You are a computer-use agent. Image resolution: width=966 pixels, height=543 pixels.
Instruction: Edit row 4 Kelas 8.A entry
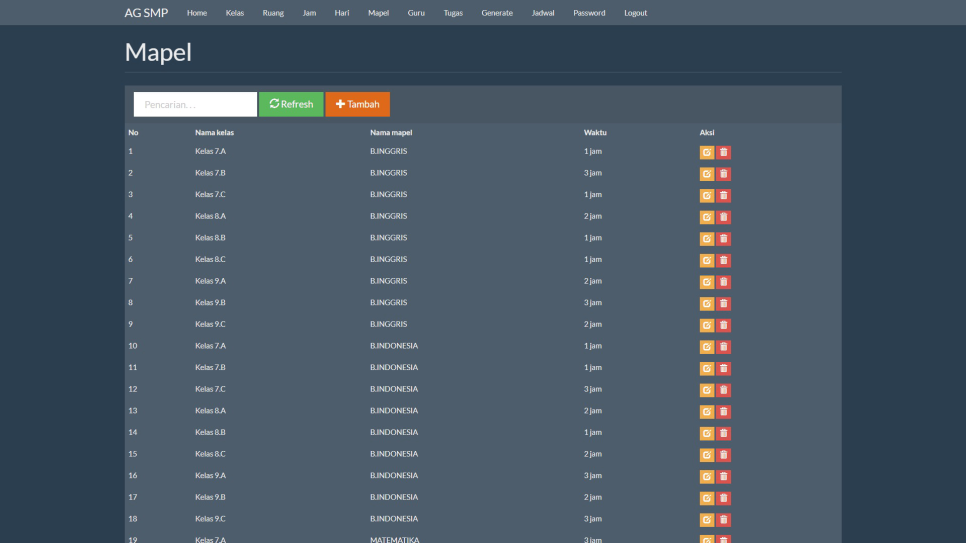(707, 217)
